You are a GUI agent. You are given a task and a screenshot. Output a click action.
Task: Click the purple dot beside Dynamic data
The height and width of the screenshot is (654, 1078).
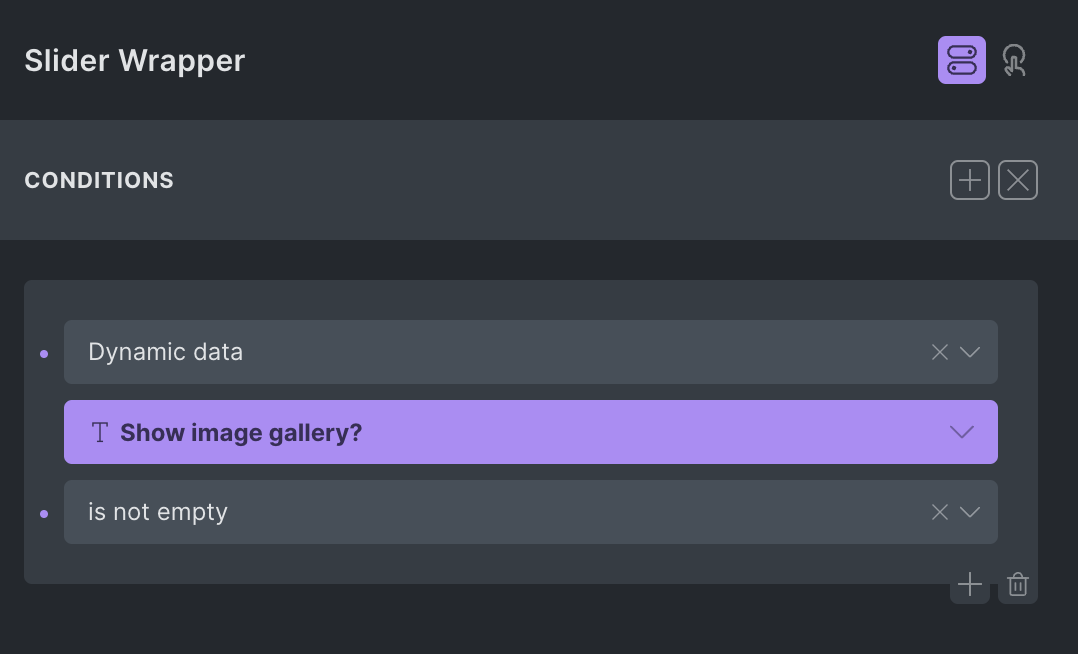tap(44, 353)
